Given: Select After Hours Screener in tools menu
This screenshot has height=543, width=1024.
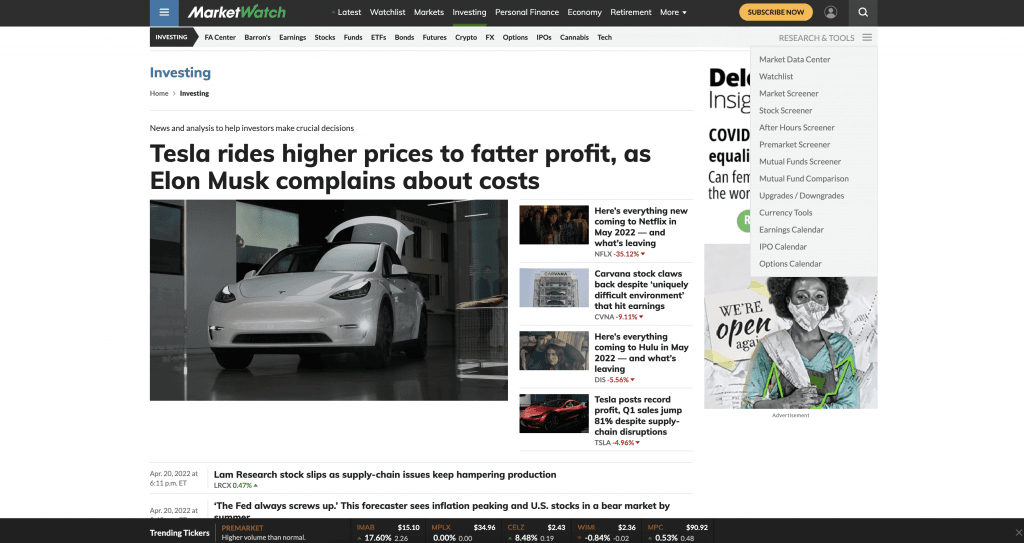Looking at the screenshot, I should click(x=797, y=127).
